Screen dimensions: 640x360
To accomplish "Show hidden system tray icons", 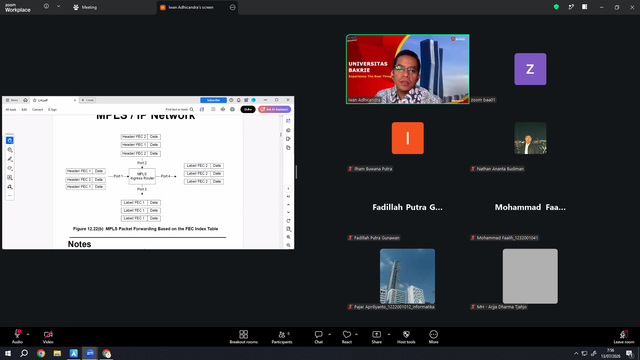I will [576, 353].
